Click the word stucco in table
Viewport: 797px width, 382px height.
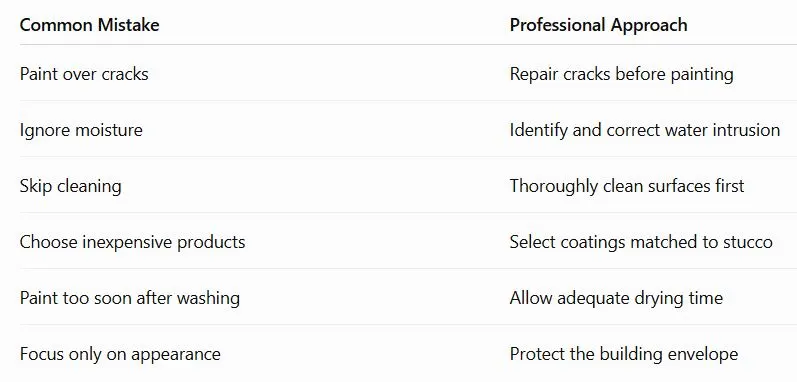(748, 242)
